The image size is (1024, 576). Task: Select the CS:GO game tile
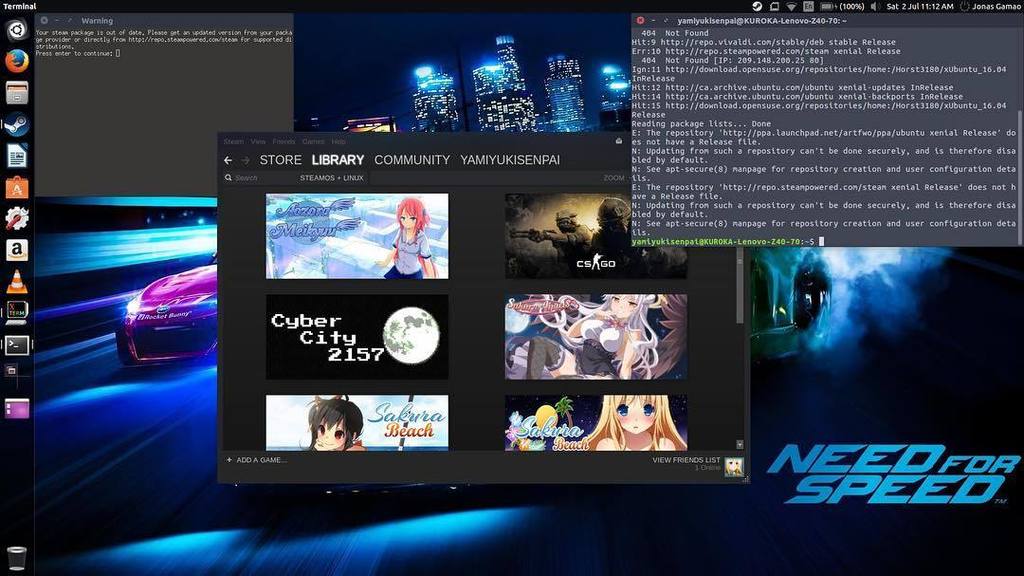pos(596,236)
